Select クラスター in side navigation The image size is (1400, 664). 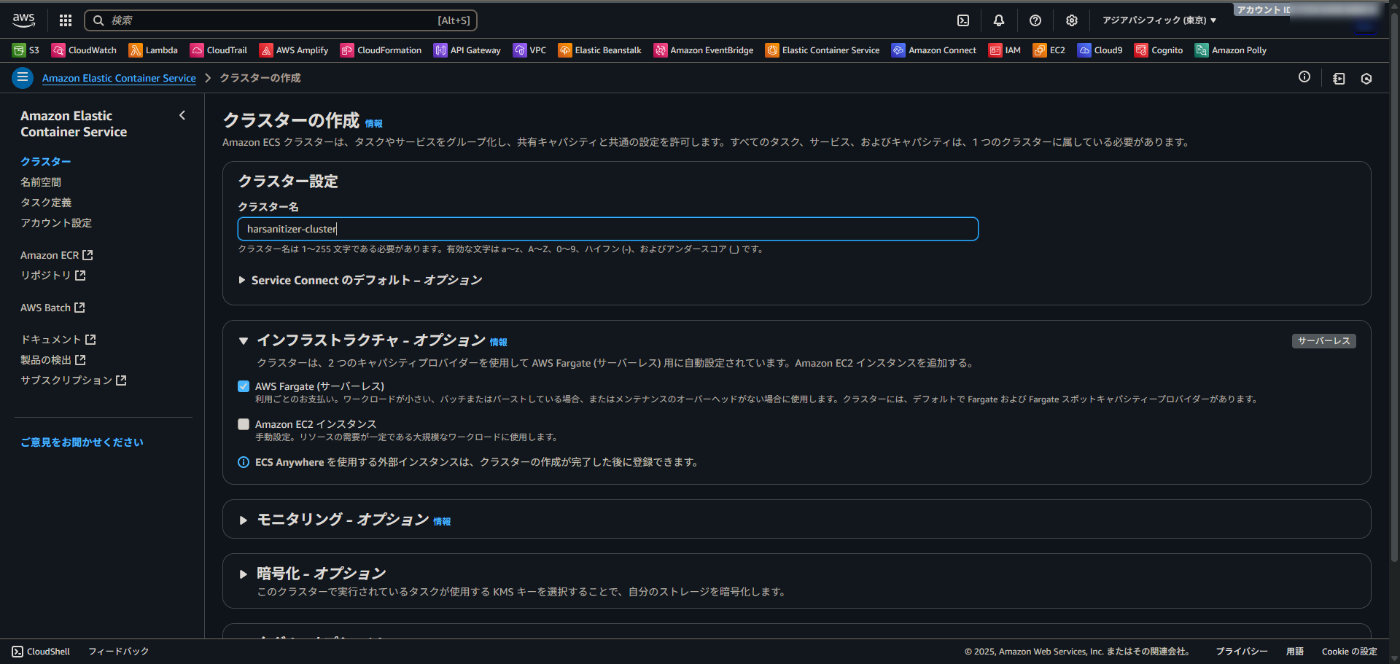pyautogui.click(x=46, y=161)
